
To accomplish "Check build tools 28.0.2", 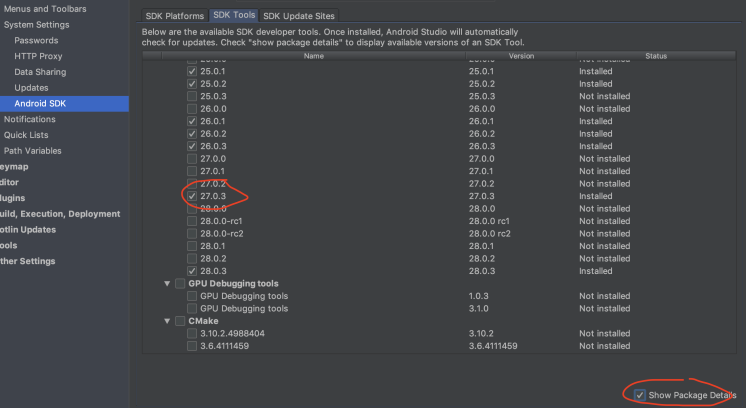I will [192, 259].
